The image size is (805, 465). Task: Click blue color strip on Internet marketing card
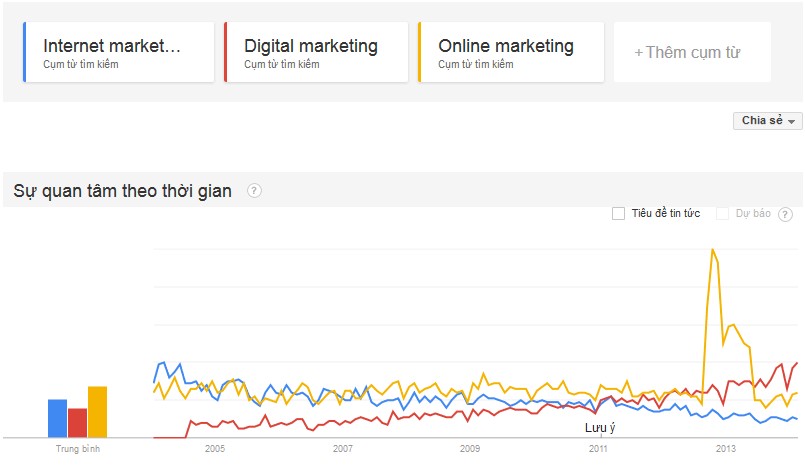point(24,52)
